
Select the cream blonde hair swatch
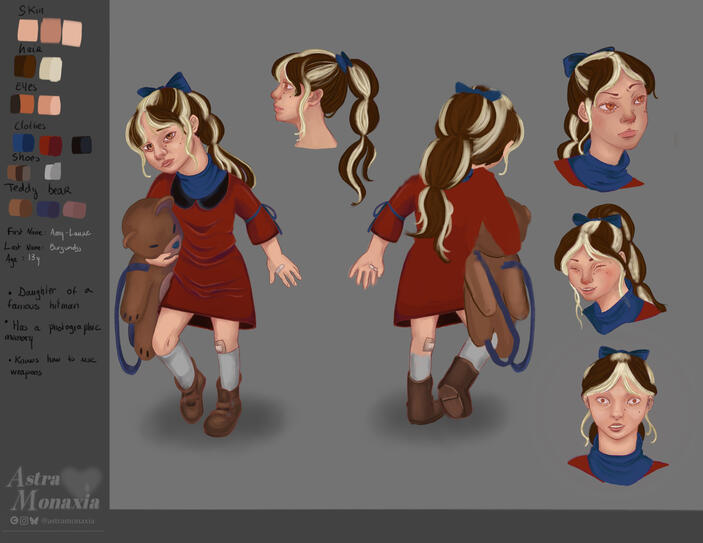click(50, 69)
